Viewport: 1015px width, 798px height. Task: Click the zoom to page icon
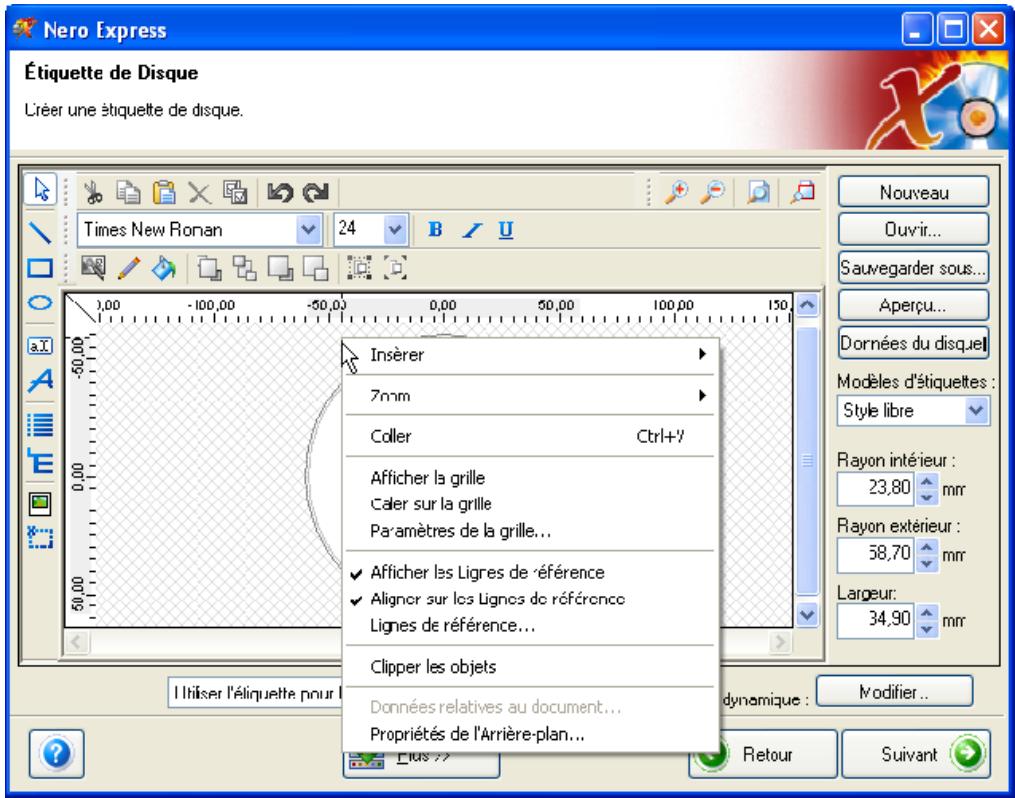click(x=758, y=192)
